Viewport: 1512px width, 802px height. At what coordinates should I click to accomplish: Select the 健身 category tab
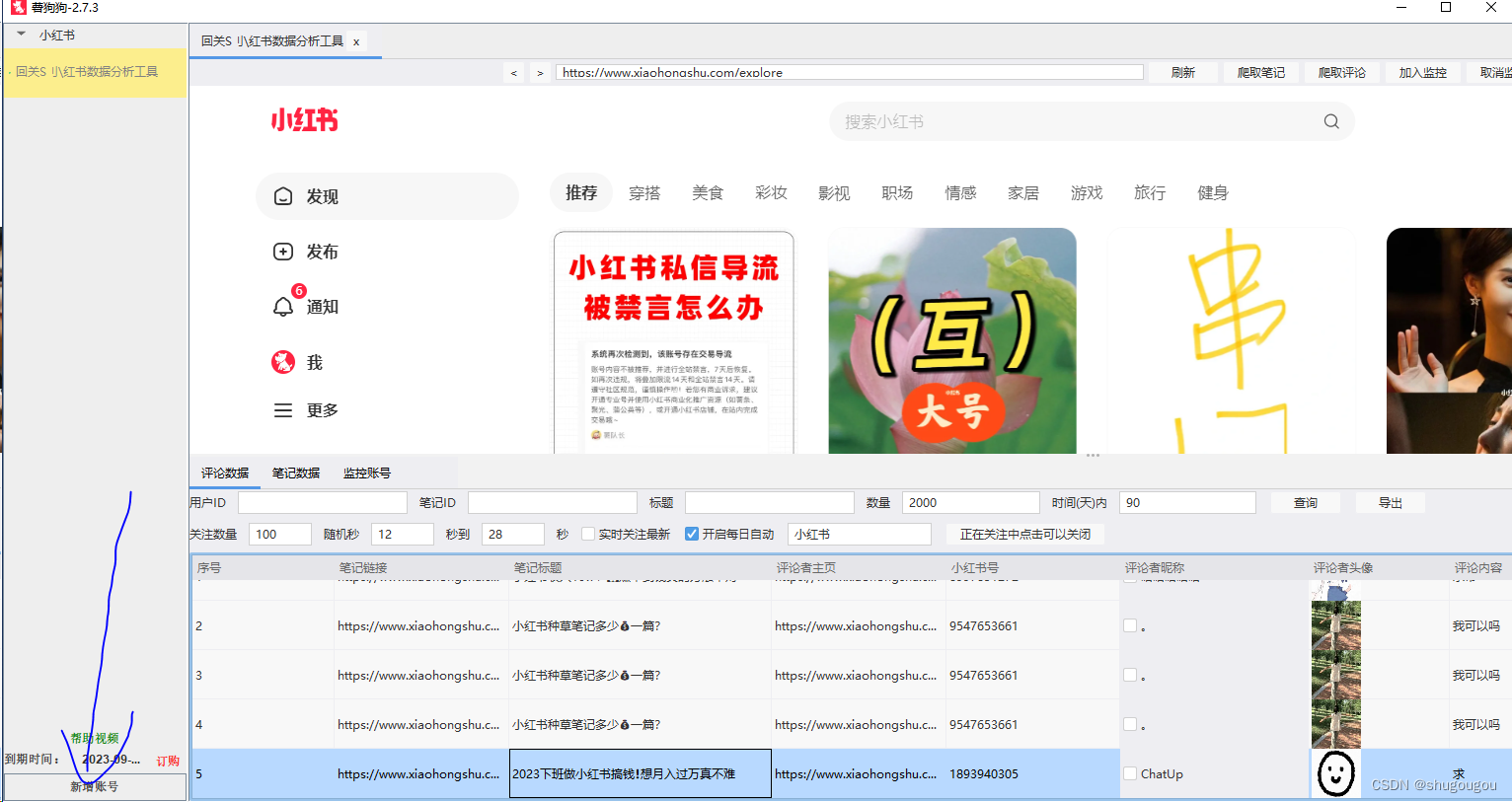pos(1213,192)
